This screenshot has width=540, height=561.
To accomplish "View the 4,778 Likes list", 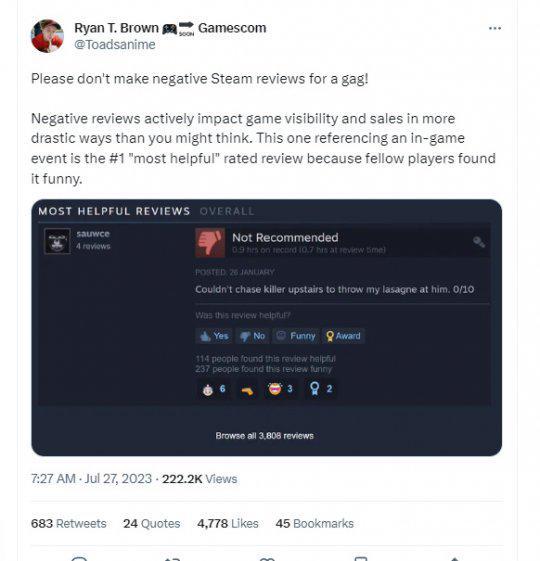I will point(228,523).
